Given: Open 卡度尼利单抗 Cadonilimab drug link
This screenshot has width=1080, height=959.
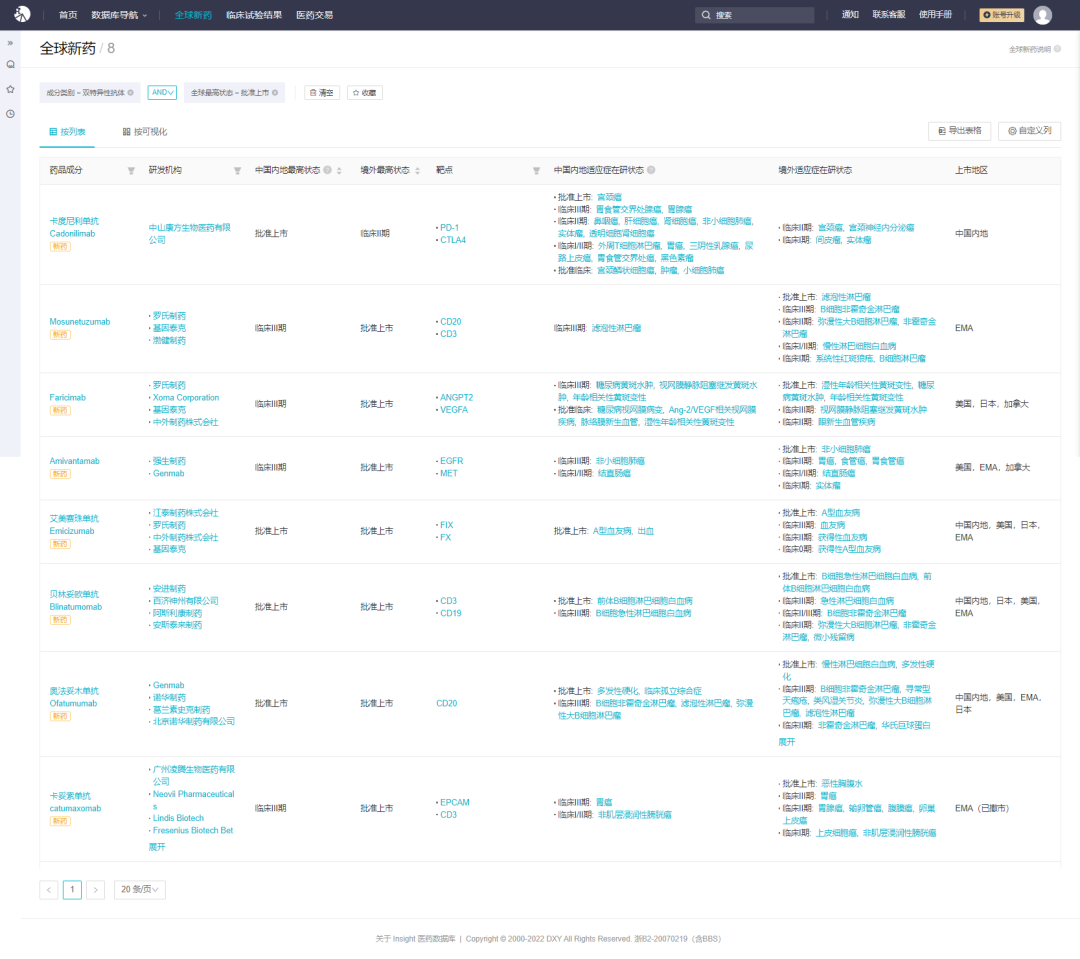Looking at the screenshot, I should pos(74,227).
